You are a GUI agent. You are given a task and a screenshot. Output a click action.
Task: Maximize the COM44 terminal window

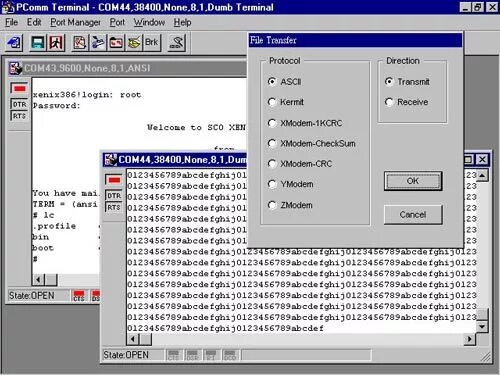[468, 160]
